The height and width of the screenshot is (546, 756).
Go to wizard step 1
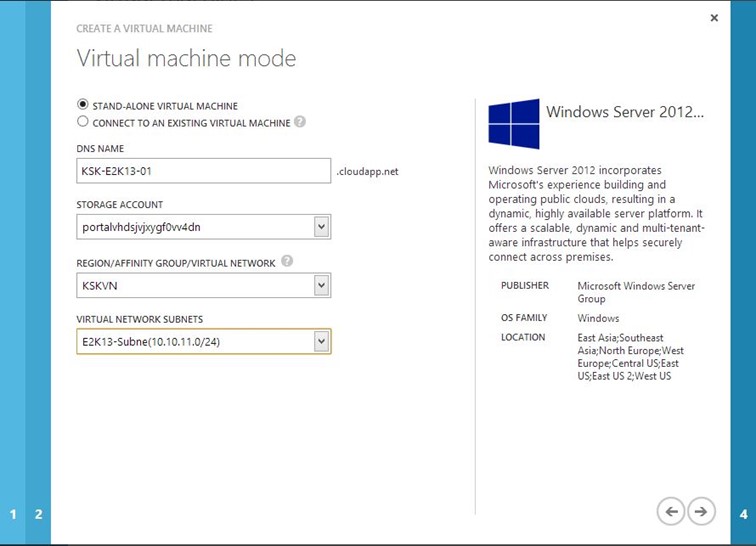[x=13, y=514]
